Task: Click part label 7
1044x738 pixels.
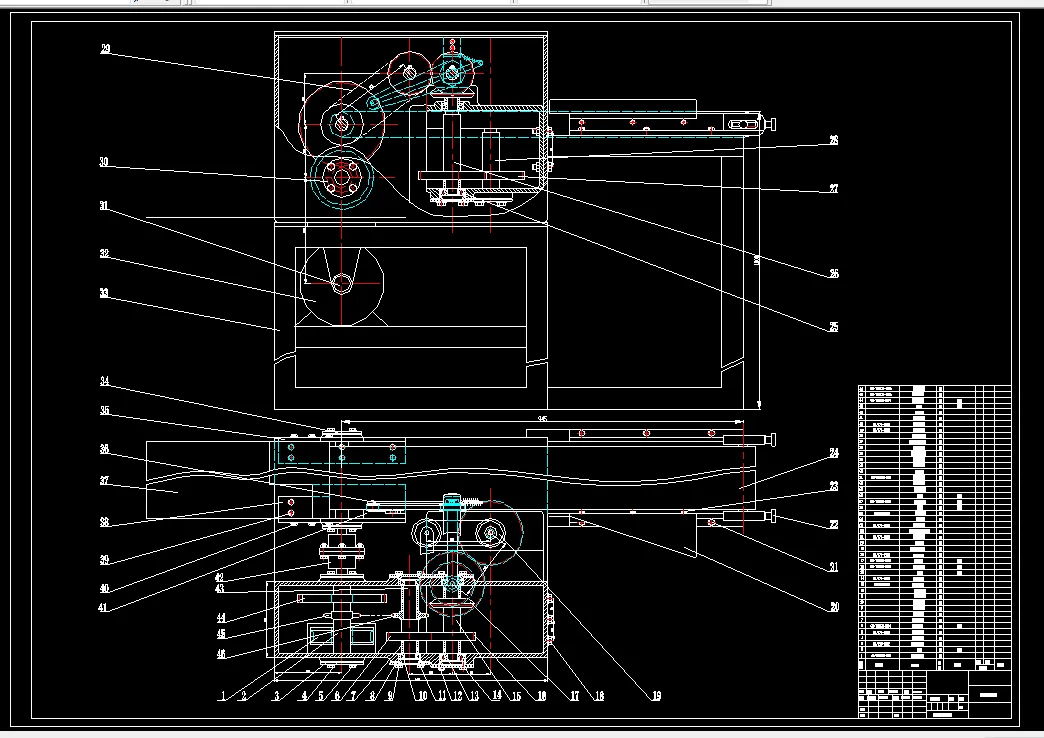Action: (354, 697)
